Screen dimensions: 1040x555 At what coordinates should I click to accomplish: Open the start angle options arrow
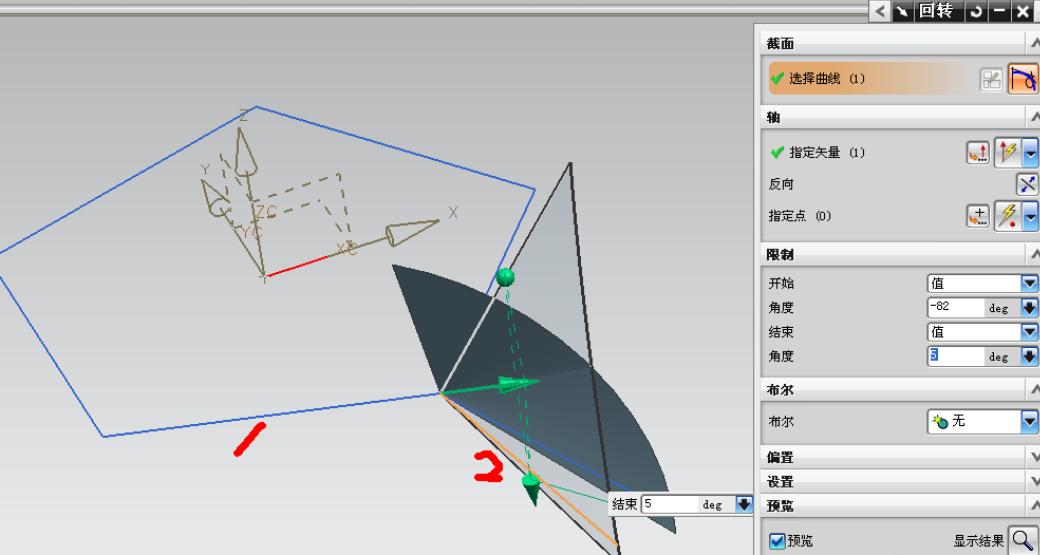click(x=1029, y=308)
